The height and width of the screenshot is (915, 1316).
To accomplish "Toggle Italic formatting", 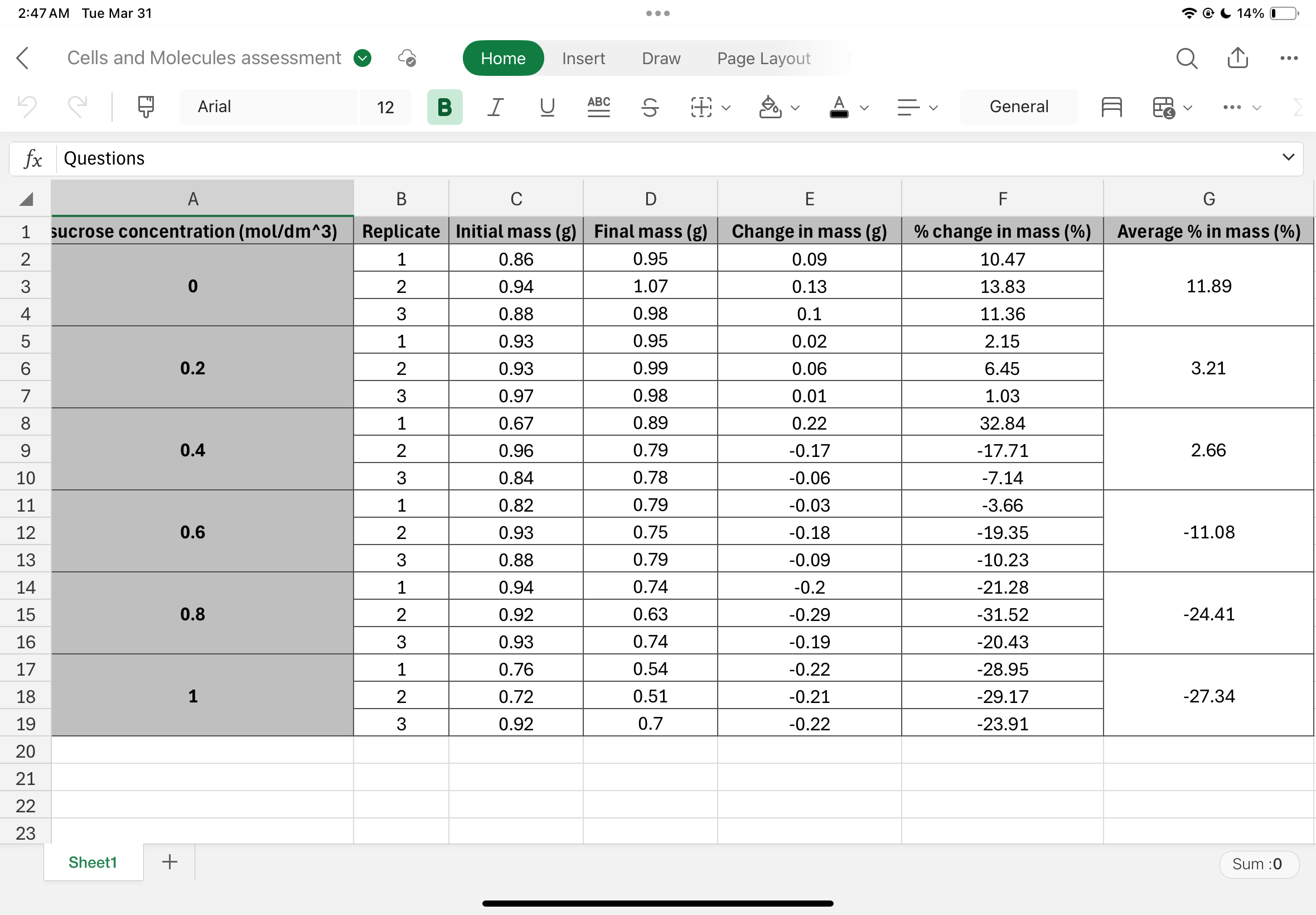I will coord(496,107).
